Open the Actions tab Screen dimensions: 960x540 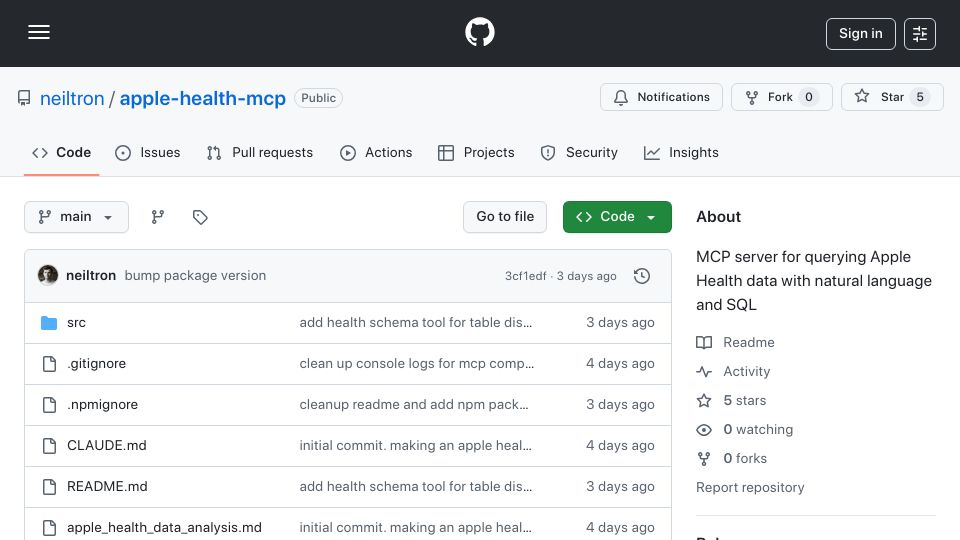pos(376,152)
